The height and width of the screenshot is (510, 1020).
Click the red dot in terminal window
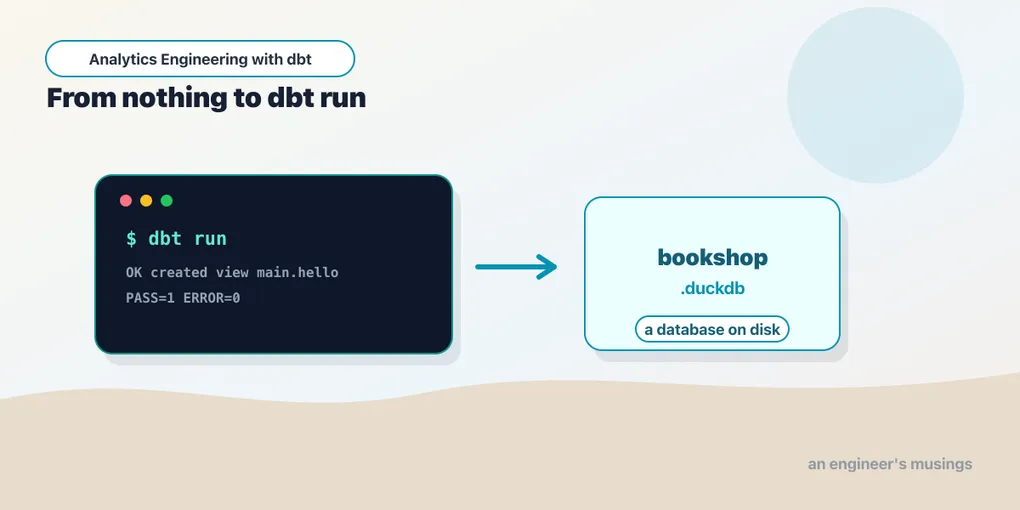pyautogui.click(x=126, y=200)
